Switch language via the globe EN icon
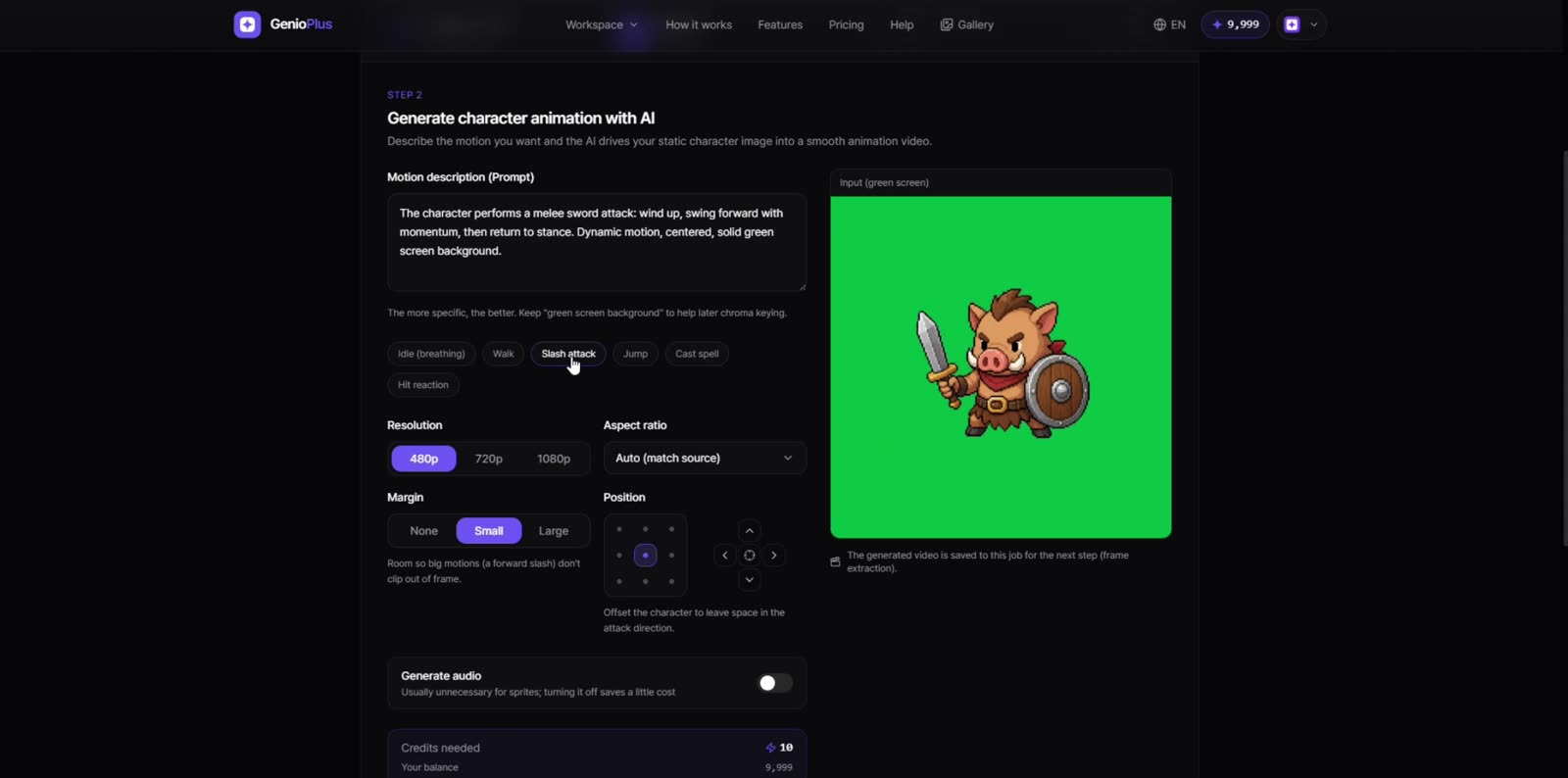 (1169, 24)
